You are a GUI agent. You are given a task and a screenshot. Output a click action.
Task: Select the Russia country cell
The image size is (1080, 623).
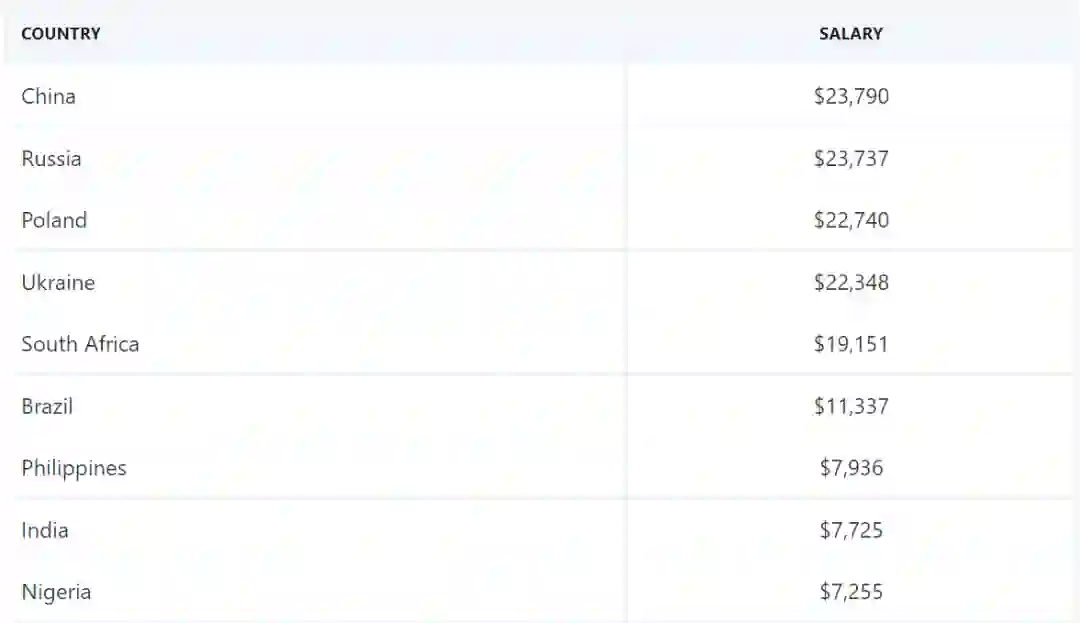(52, 159)
